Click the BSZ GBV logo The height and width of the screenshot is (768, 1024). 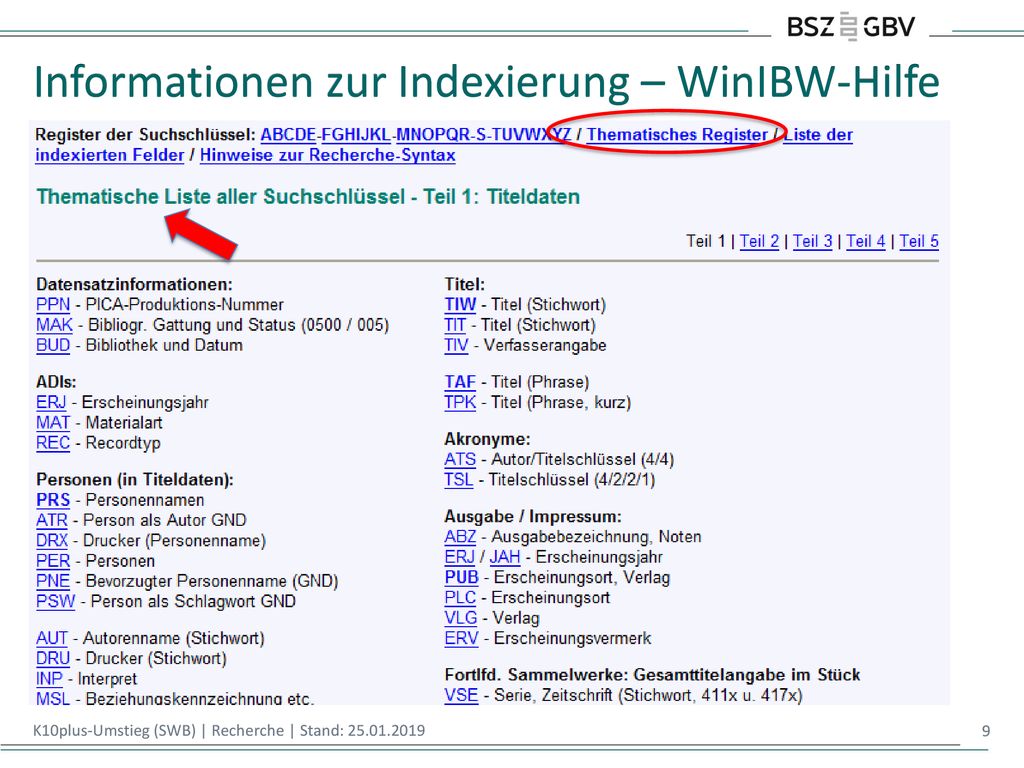tap(851, 26)
